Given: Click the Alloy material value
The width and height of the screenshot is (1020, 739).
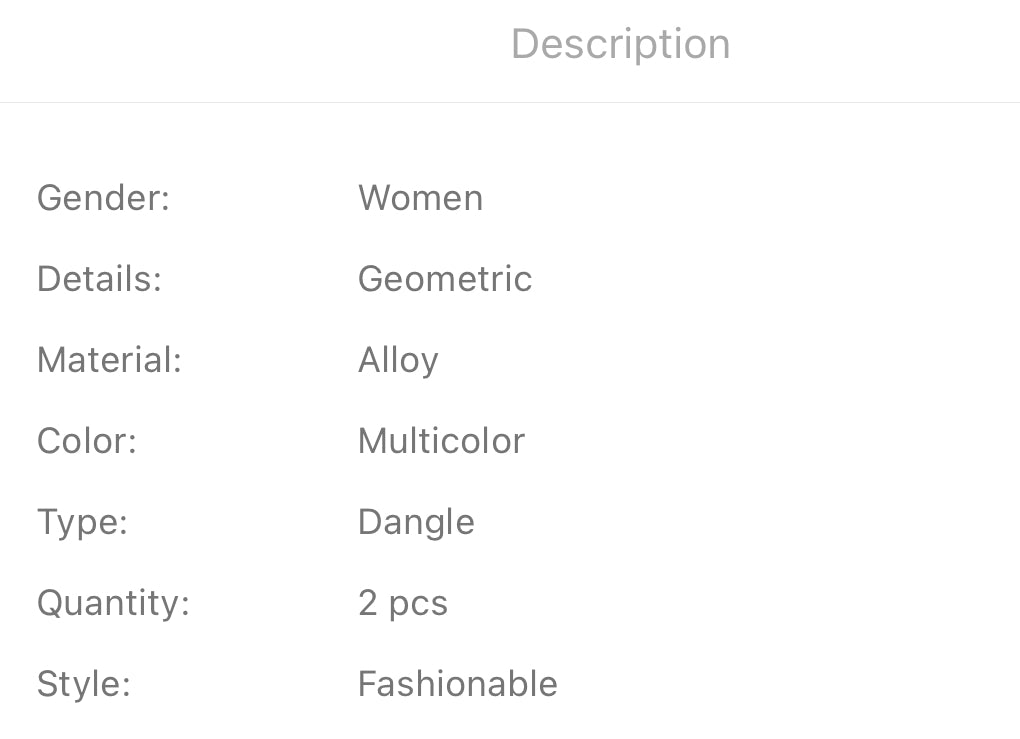Looking at the screenshot, I should pos(398,360).
